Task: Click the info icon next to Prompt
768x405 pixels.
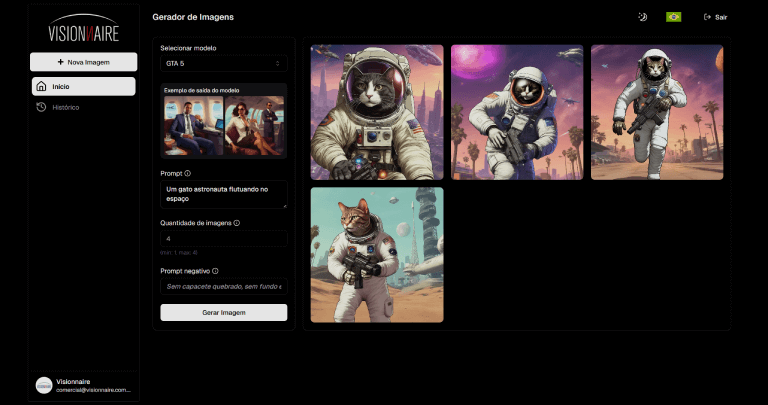Action: click(x=188, y=173)
